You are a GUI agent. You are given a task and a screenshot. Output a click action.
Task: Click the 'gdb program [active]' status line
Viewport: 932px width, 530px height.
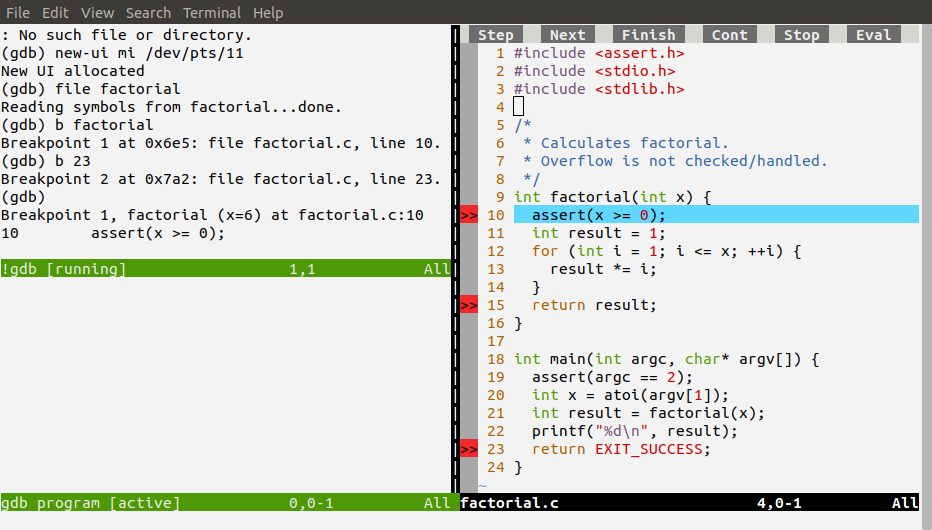click(x=230, y=503)
